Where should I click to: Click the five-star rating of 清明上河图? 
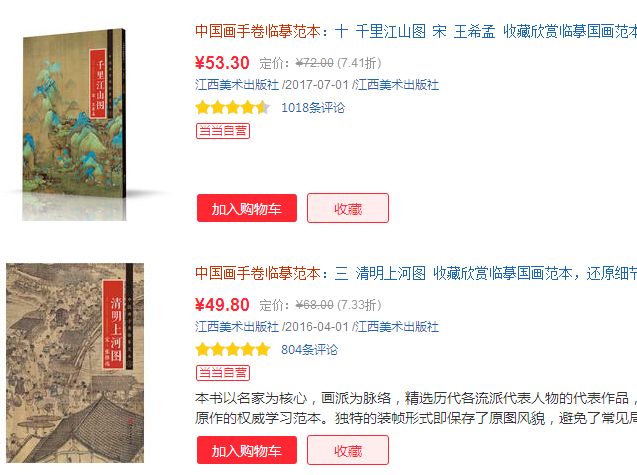[233, 349]
